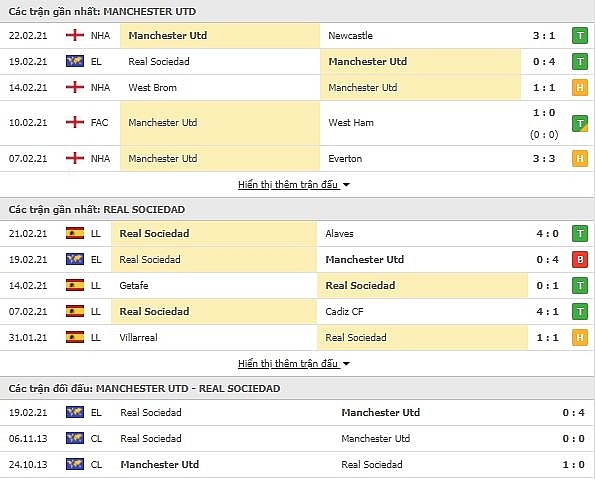
Task: Select 'Các trận đối đầu' head-to-head section header
Action: (x=144, y=389)
